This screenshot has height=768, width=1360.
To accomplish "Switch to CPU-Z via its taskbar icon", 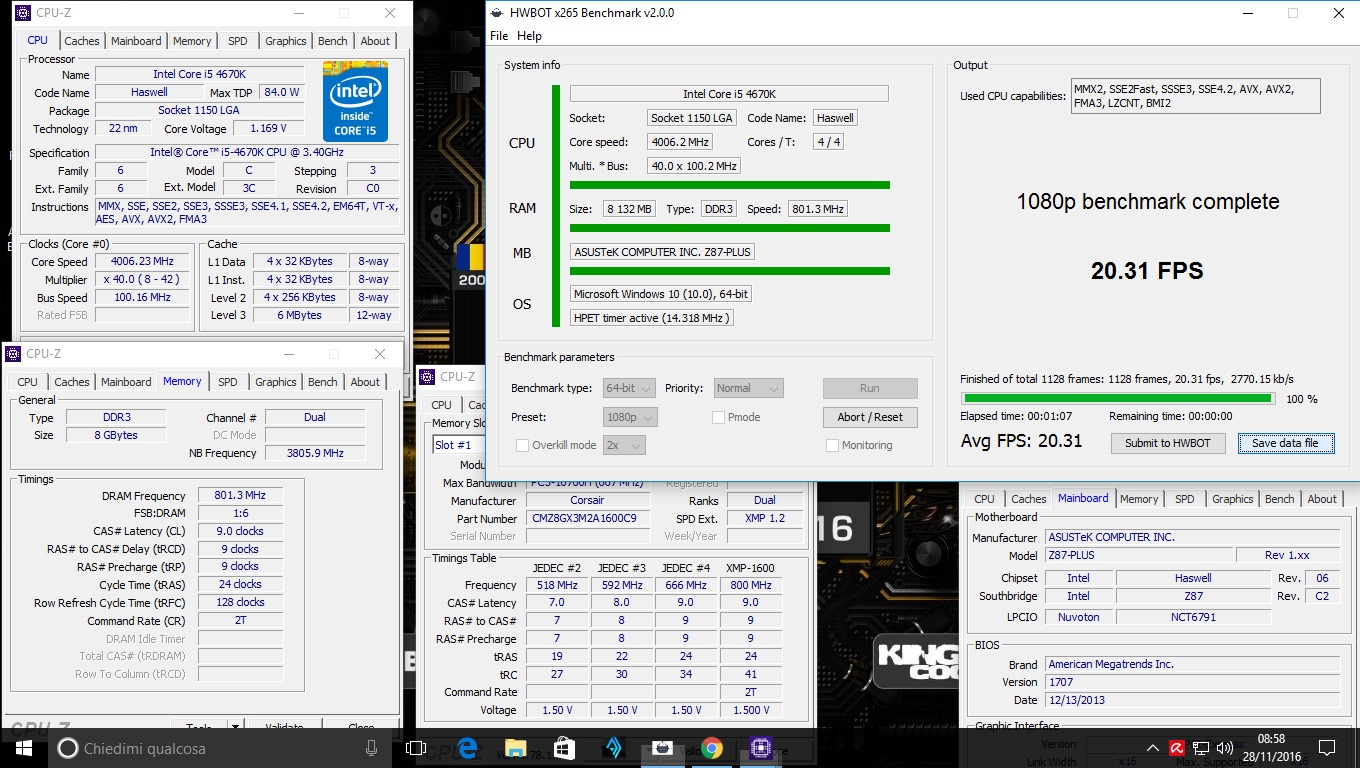I will click(x=761, y=748).
